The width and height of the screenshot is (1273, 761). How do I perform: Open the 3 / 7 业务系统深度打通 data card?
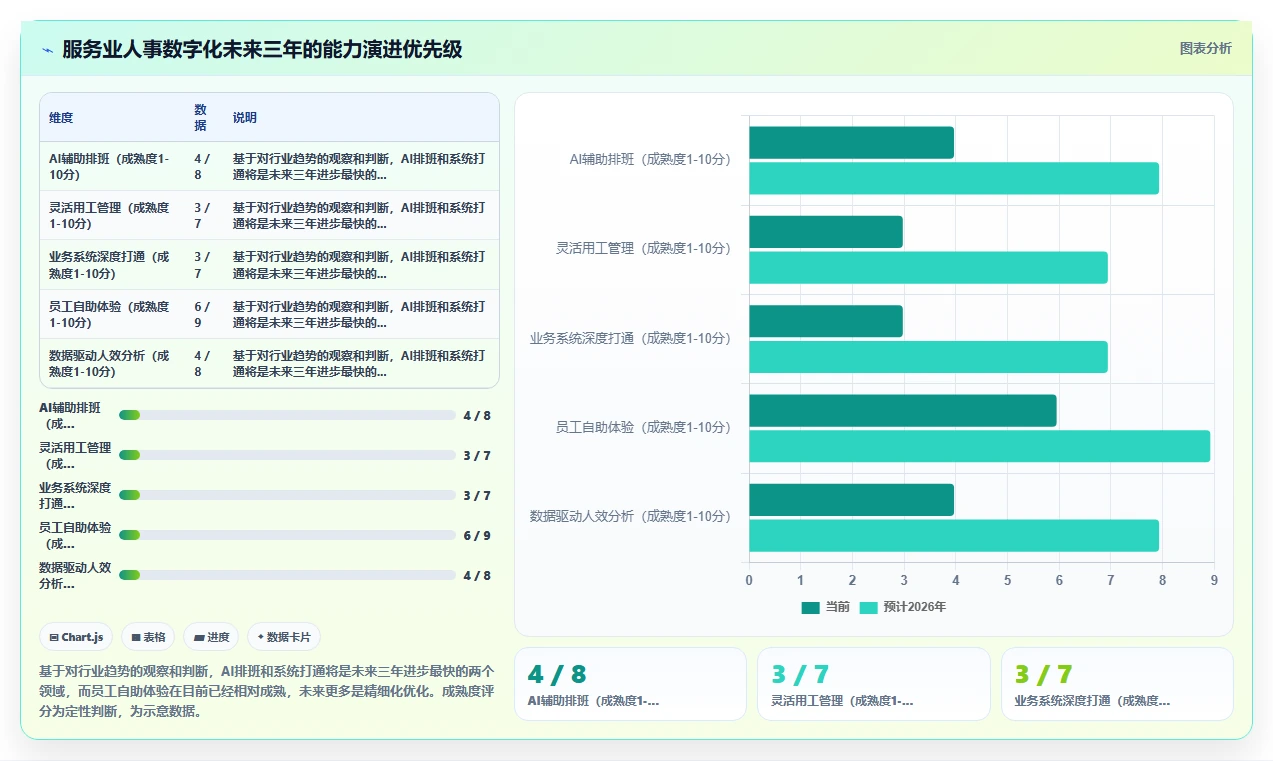coord(1117,684)
